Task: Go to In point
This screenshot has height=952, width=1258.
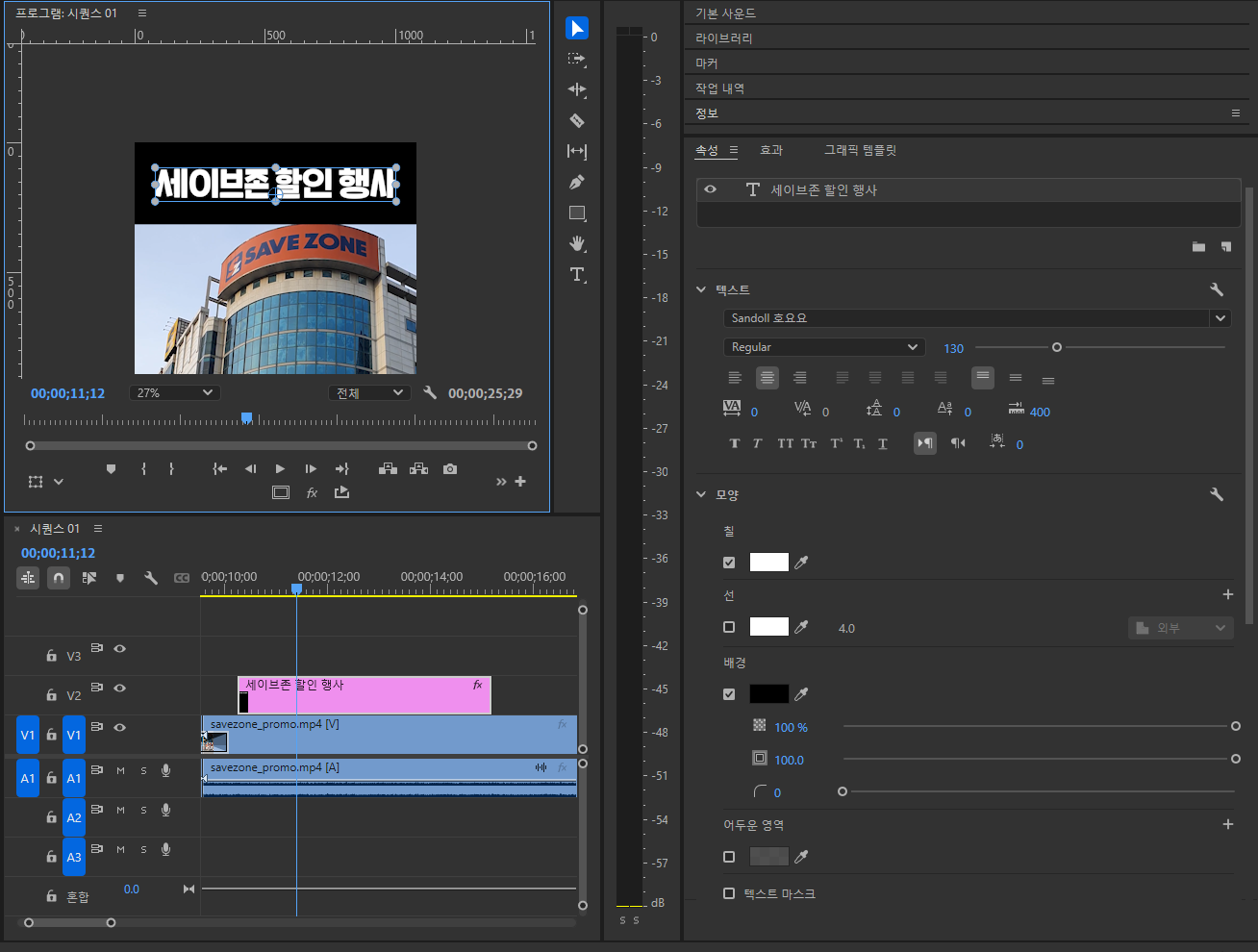Action: [220, 469]
